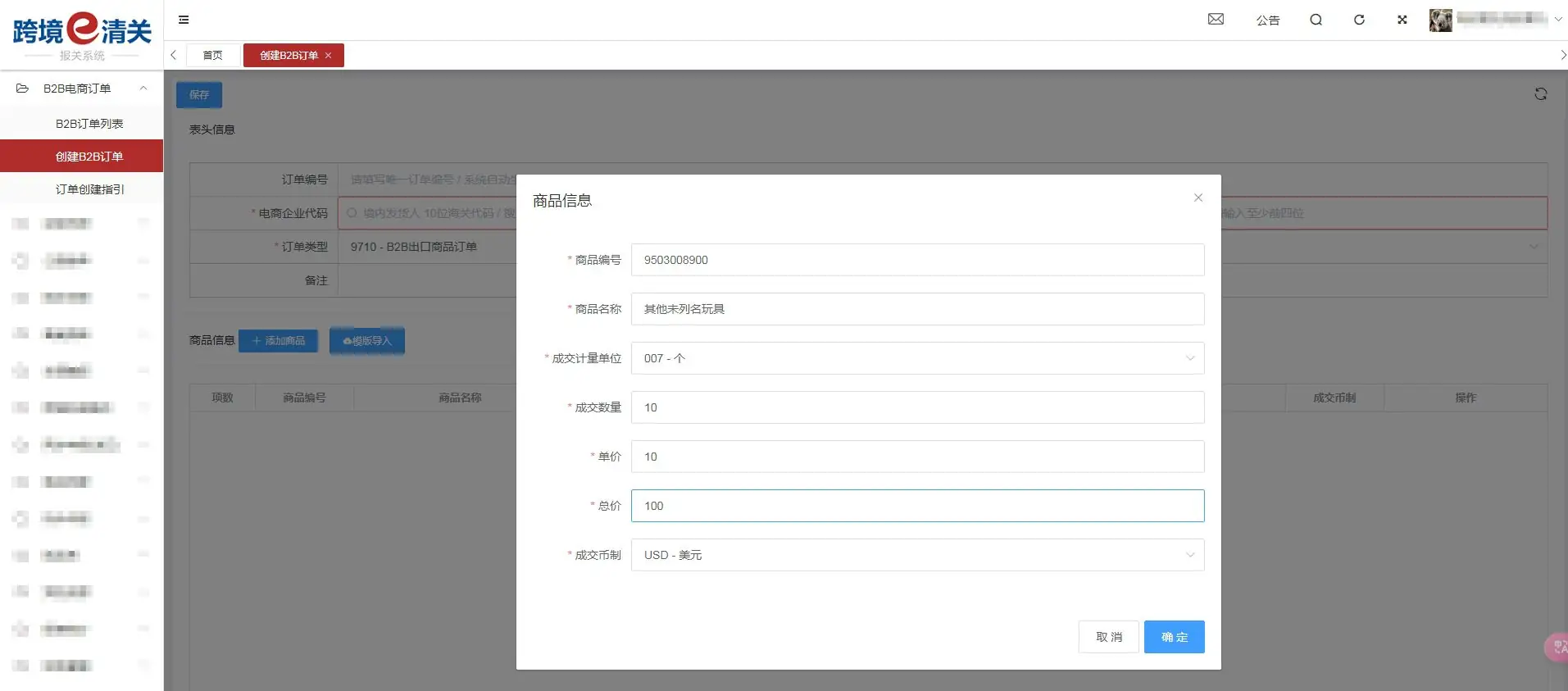Select B2B订单列表 in the sidebar

pos(89,124)
